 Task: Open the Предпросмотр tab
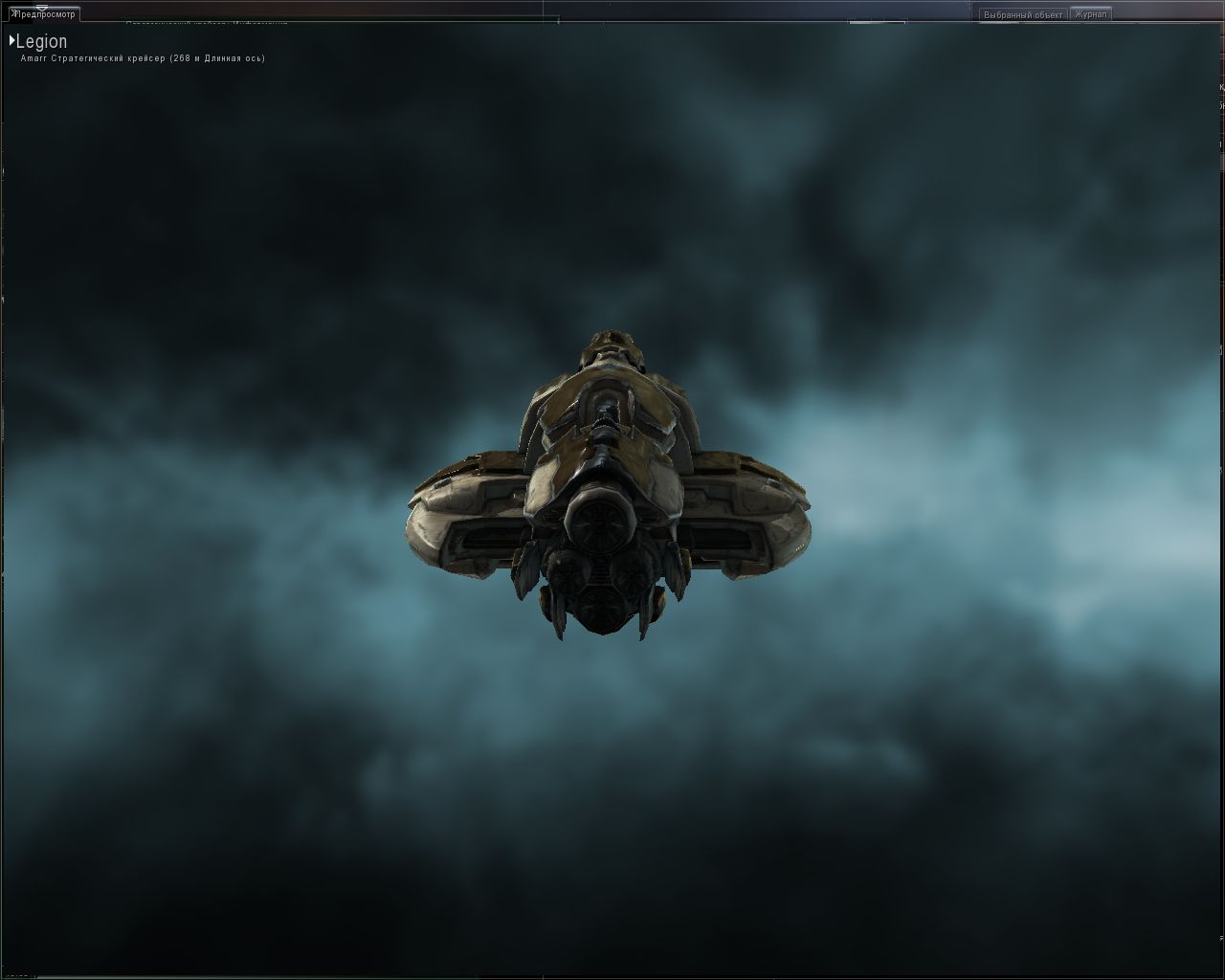point(44,14)
